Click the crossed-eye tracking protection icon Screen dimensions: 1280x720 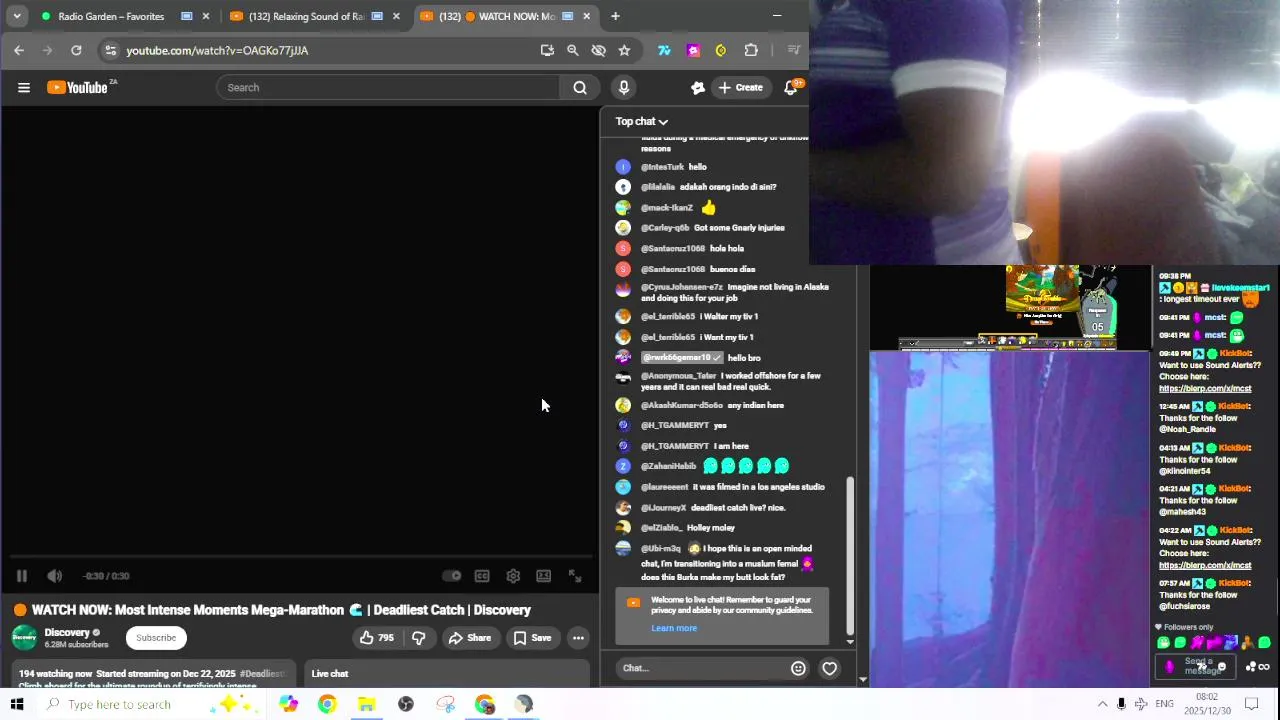coord(599,50)
